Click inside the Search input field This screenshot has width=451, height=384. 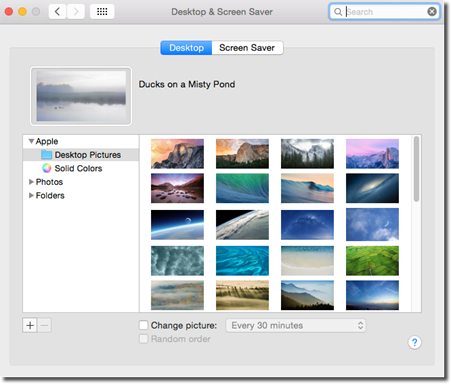pyautogui.click(x=384, y=12)
